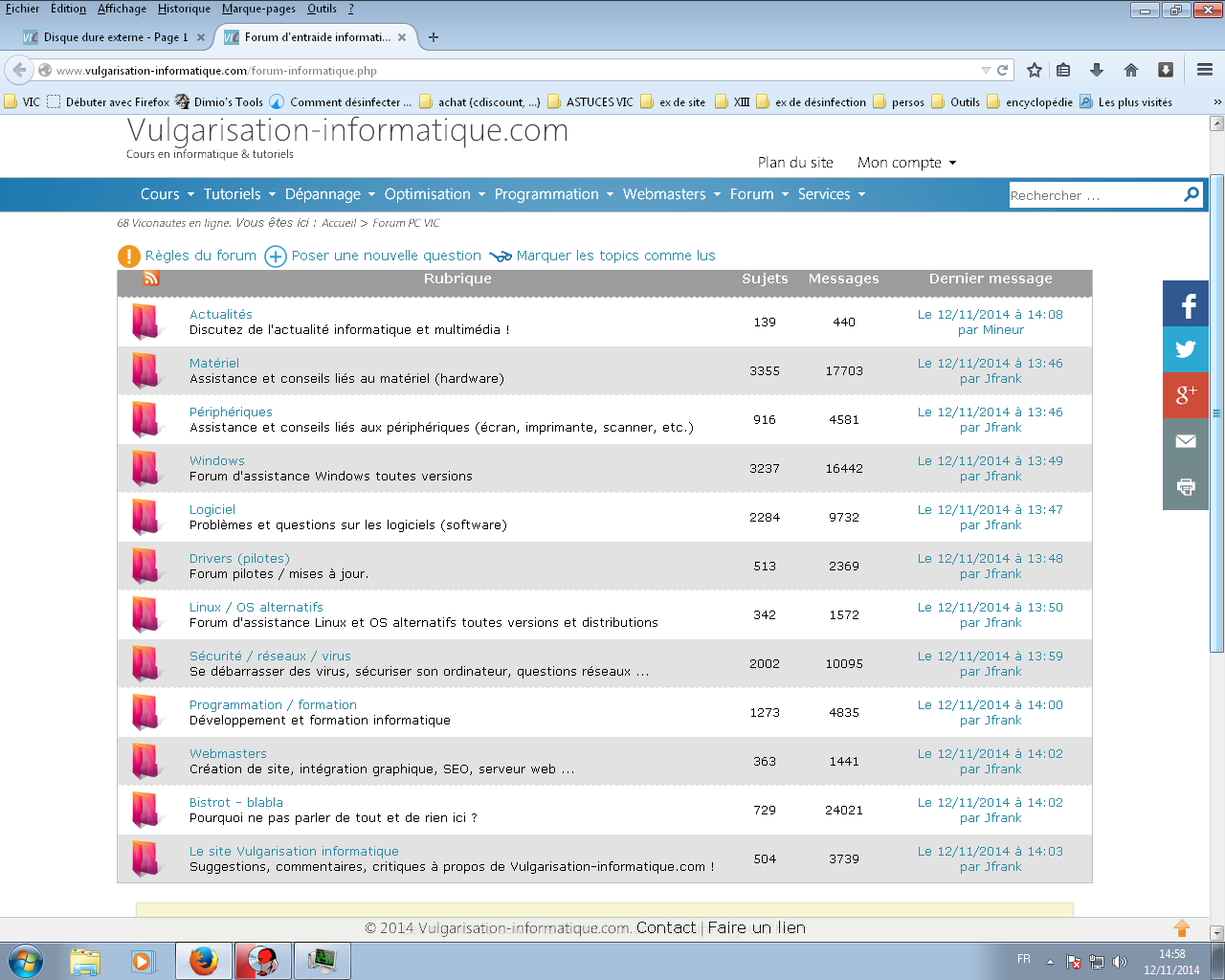Expand the Webmasters menu

(672, 194)
